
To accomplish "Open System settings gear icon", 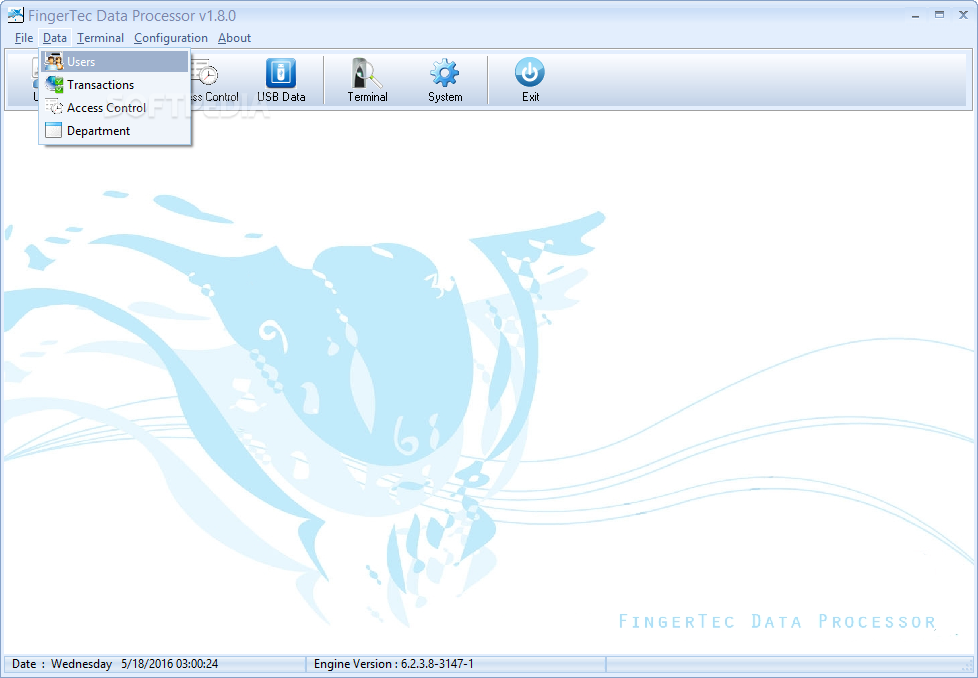I will (445, 80).
